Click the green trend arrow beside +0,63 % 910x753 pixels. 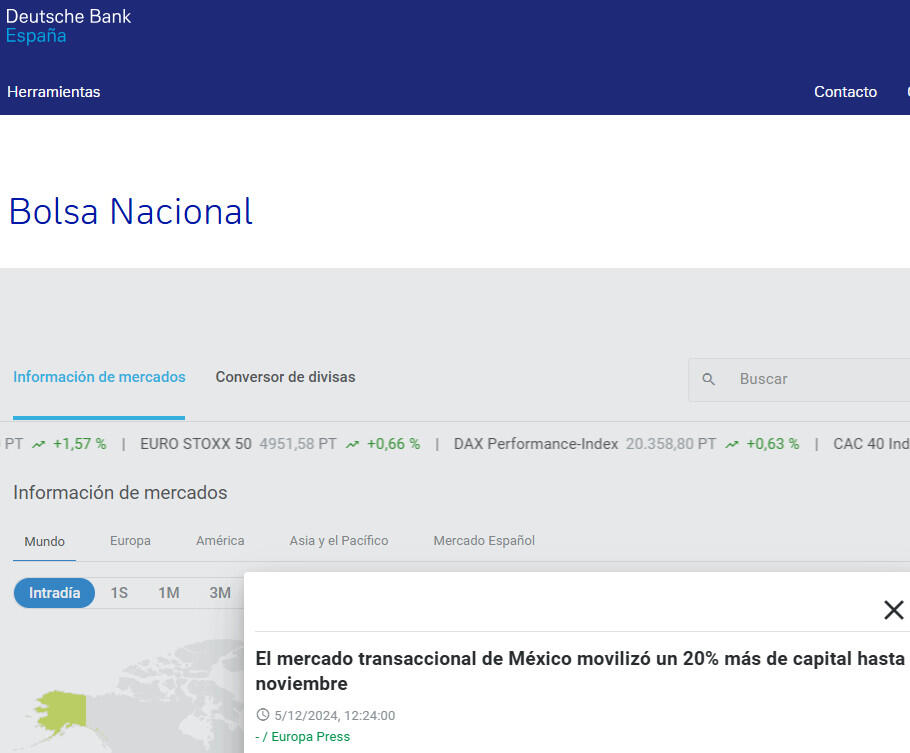click(731, 444)
